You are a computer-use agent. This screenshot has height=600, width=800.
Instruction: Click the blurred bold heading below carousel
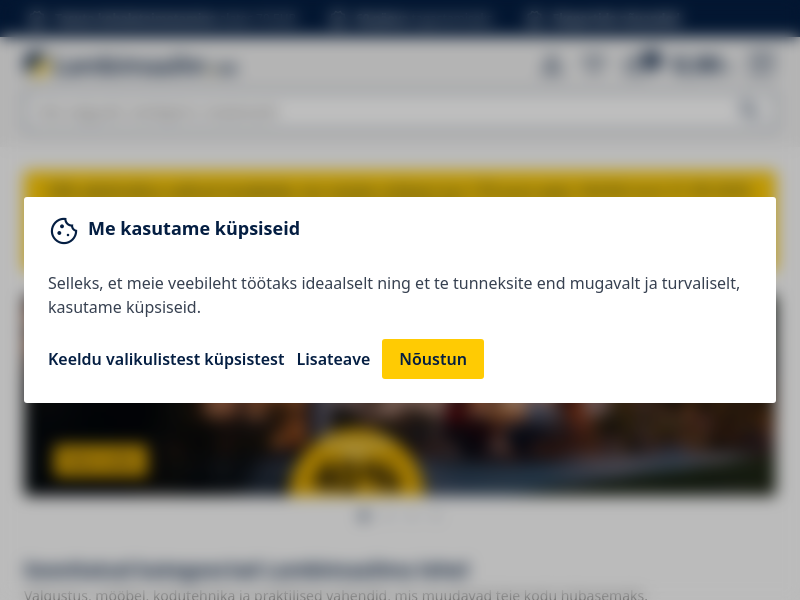point(248,569)
